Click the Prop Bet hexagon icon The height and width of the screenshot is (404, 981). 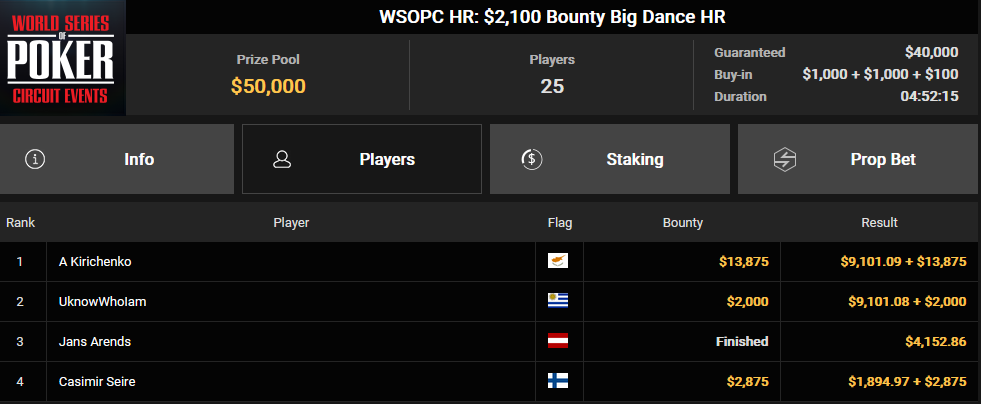pyautogui.click(x=784, y=159)
